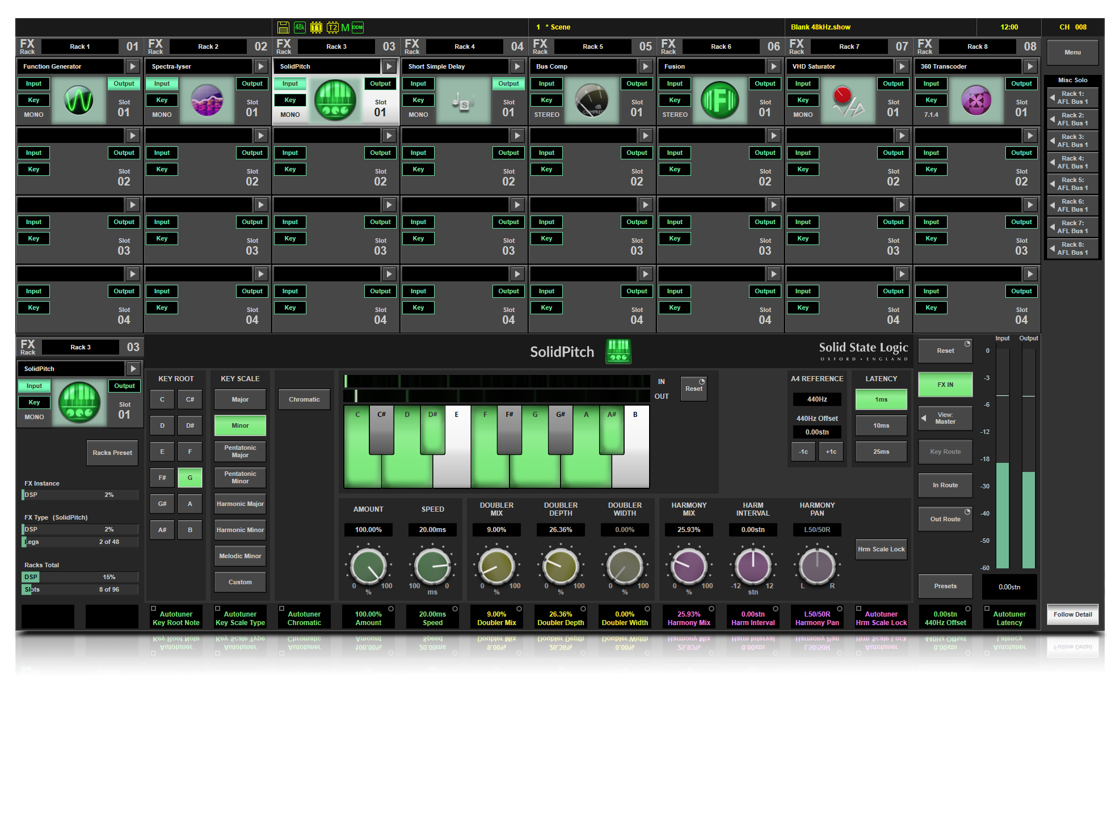The height and width of the screenshot is (814, 1120).
Task: Expand the VHD Saturator dropdown arrow
Action: pyautogui.click(x=901, y=66)
